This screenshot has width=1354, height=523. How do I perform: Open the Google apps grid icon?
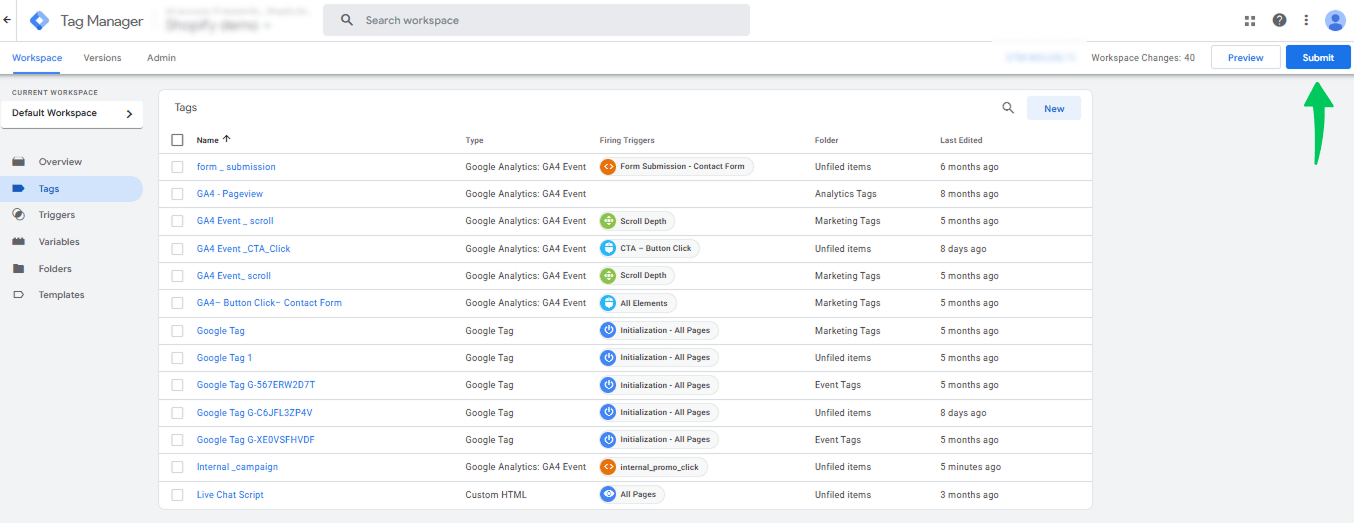pyautogui.click(x=1250, y=20)
